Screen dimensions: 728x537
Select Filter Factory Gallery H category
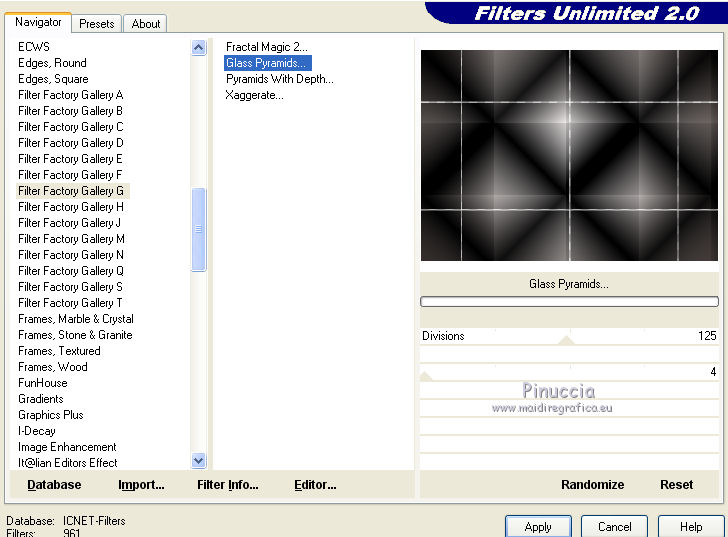tap(71, 207)
